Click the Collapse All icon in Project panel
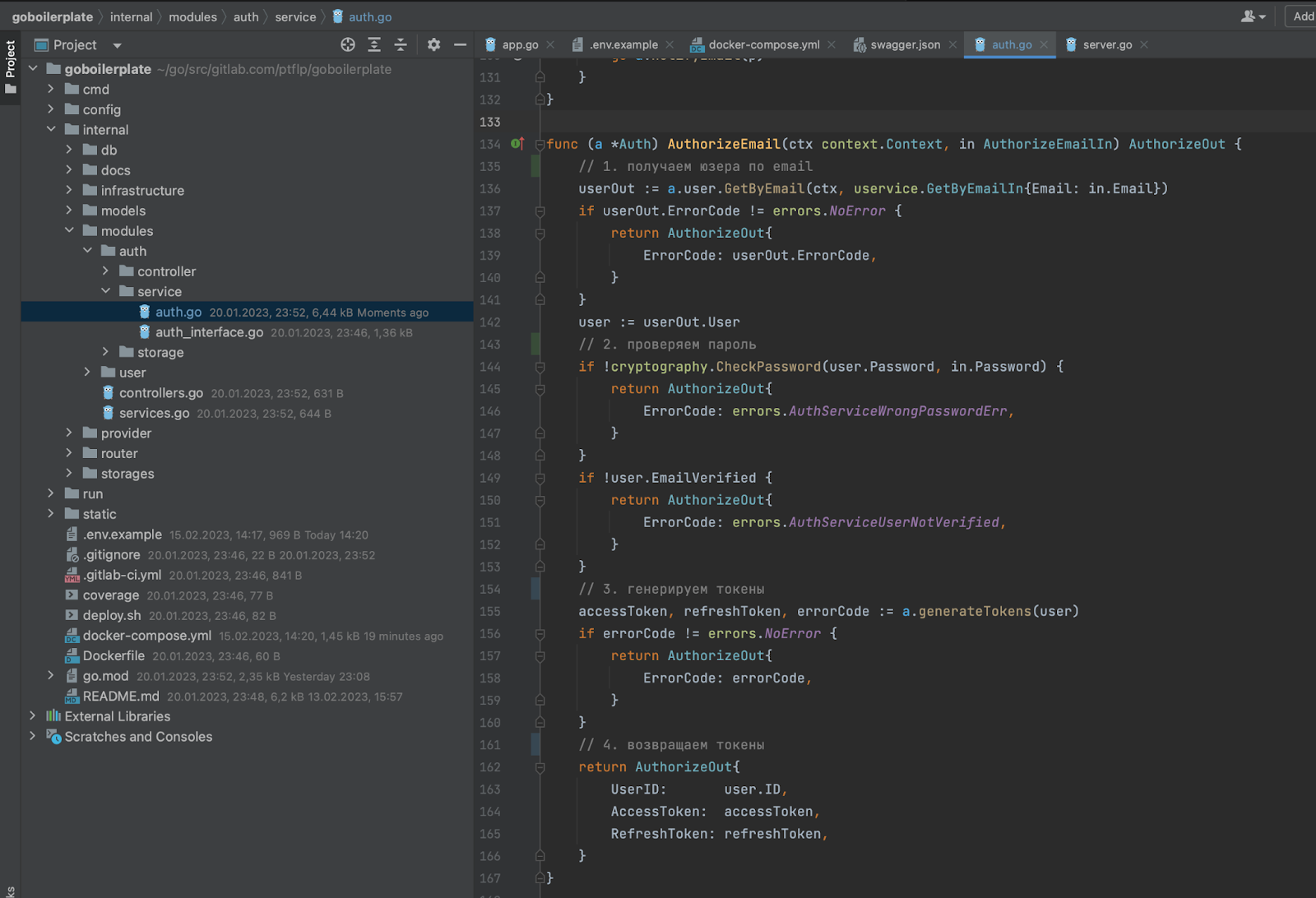 point(401,45)
